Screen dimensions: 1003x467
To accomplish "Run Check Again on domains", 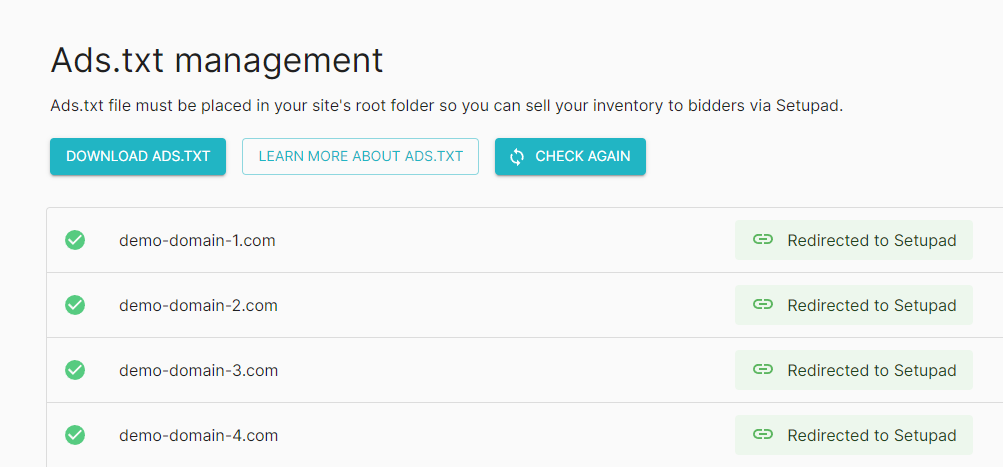I will click(x=570, y=156).
